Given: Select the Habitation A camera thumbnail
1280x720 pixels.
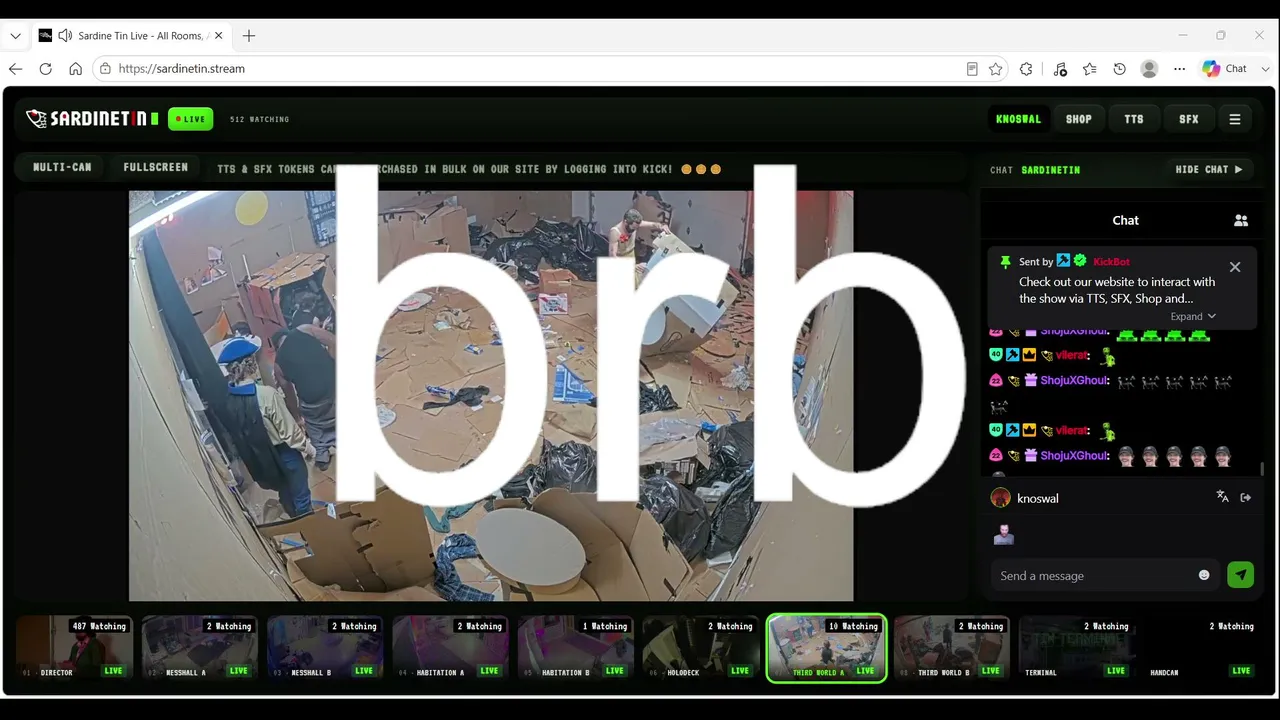Looking at the screenshot, I should (x=451, y=648).
